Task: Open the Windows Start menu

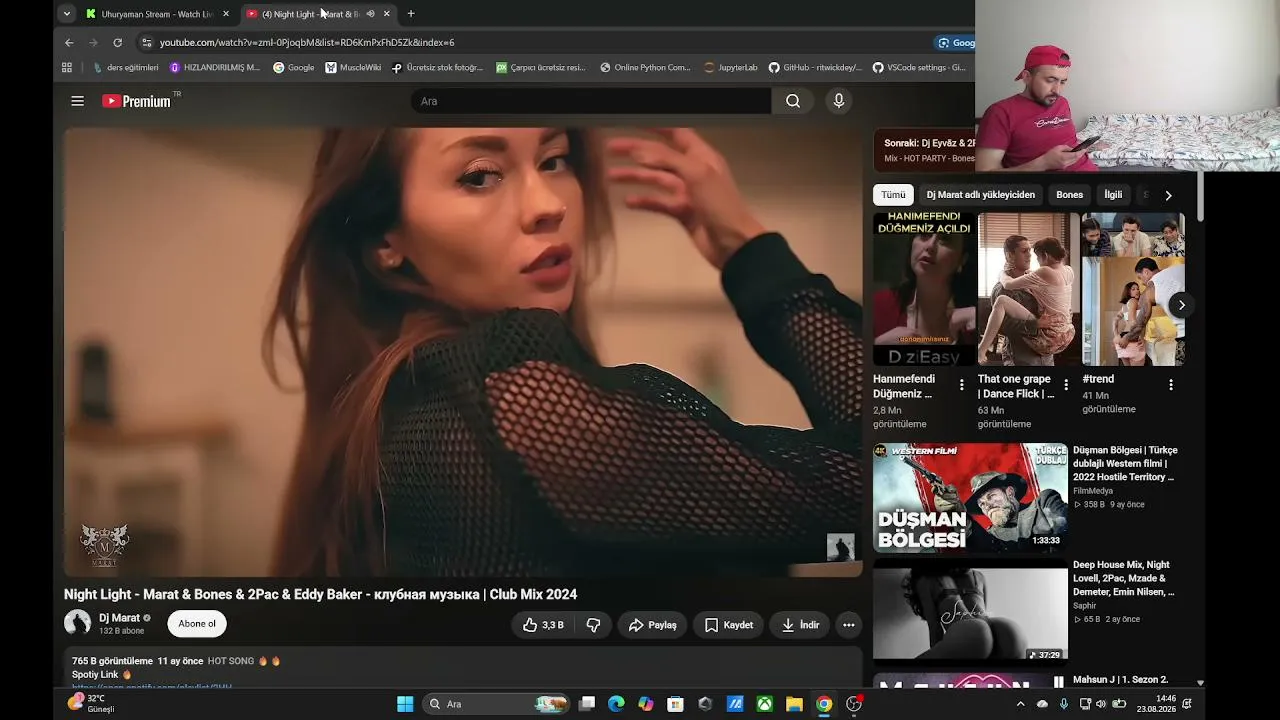Action: (405, 704)
